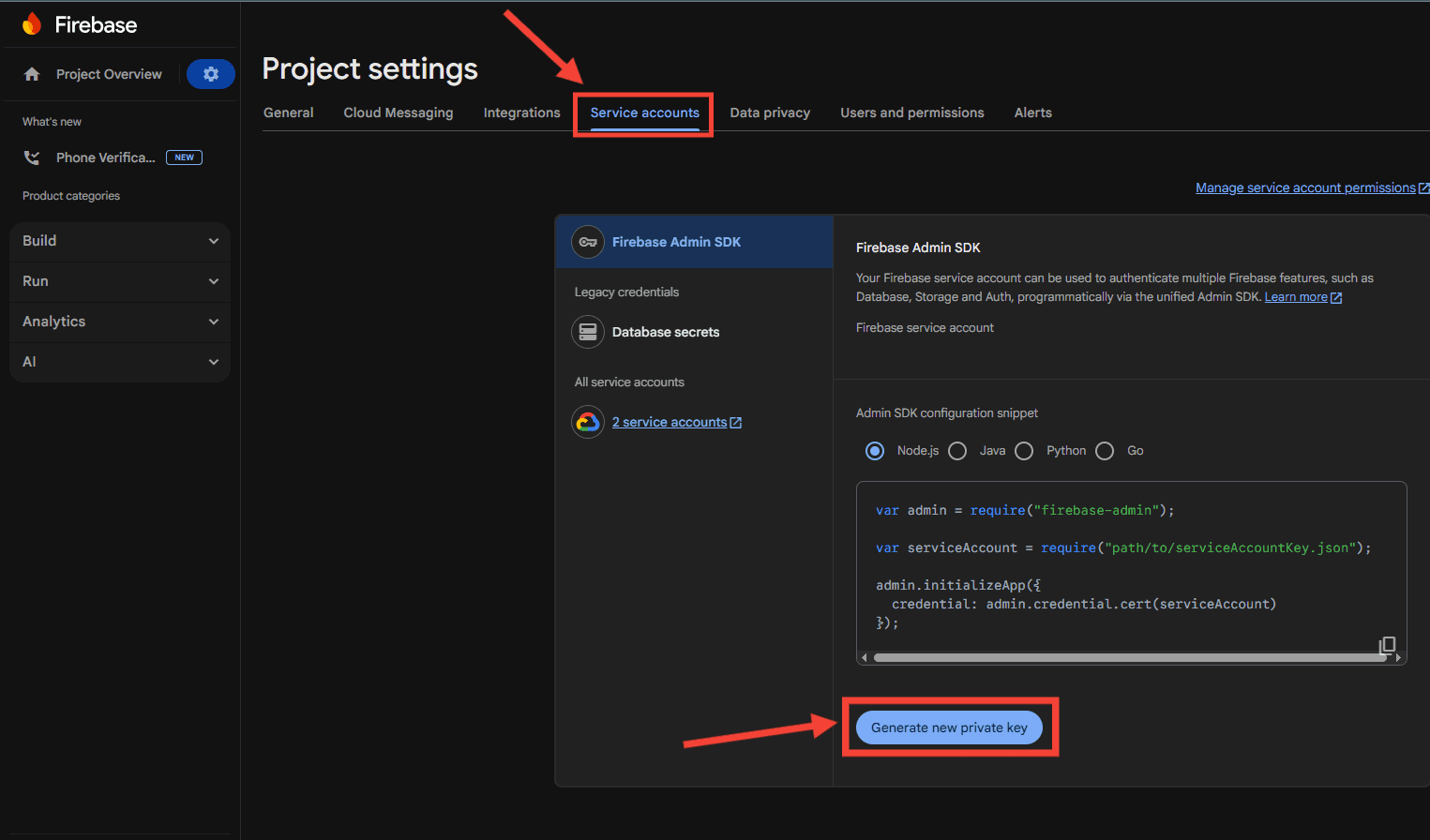Click the Admin SDK configuration snippet label
Image resolution: width=1430 pixels, height=840 pixels.
point(947,413)
